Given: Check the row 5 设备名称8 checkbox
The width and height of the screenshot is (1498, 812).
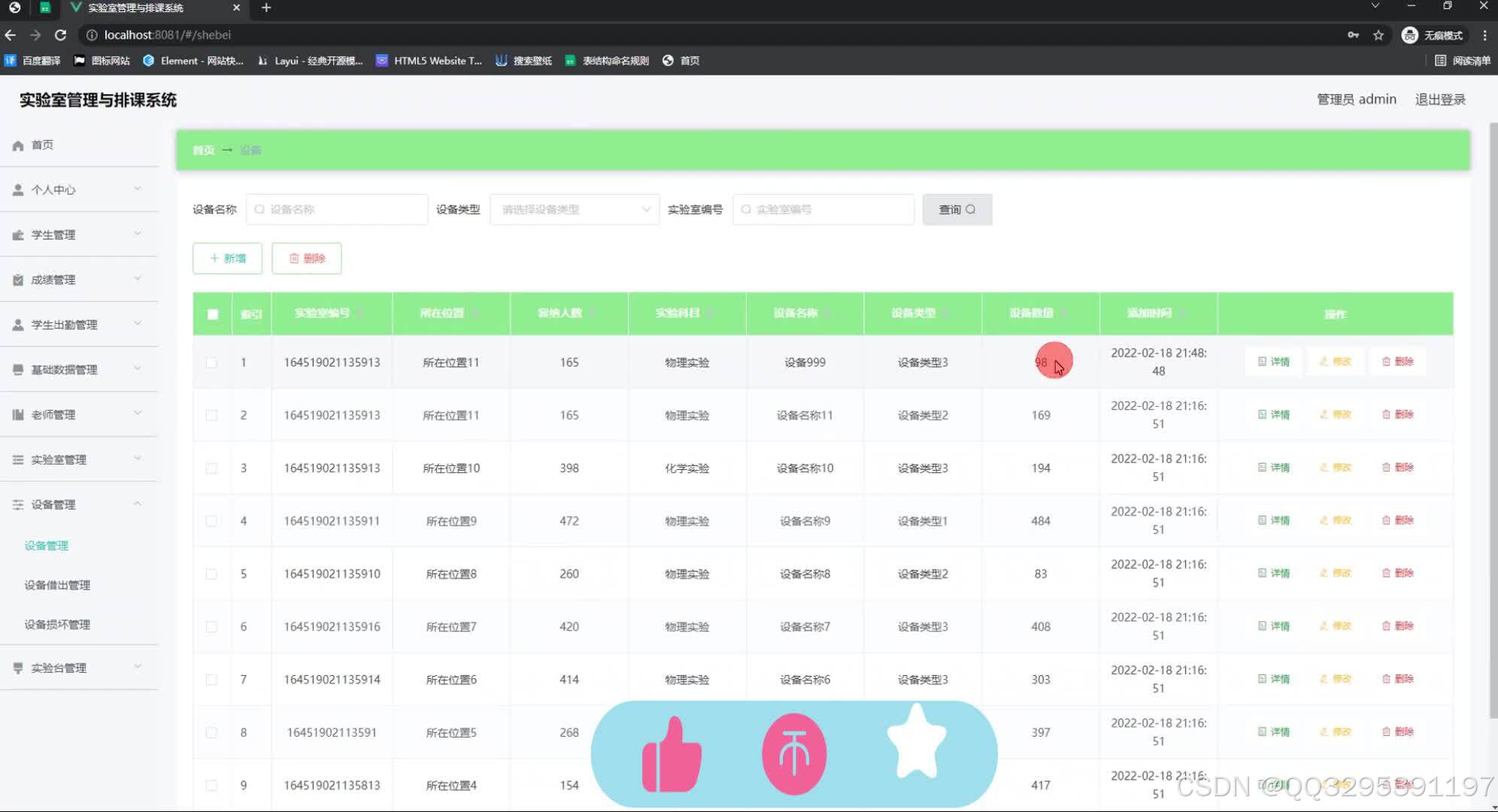Looking at the screenshot, I should click(211, 574).
